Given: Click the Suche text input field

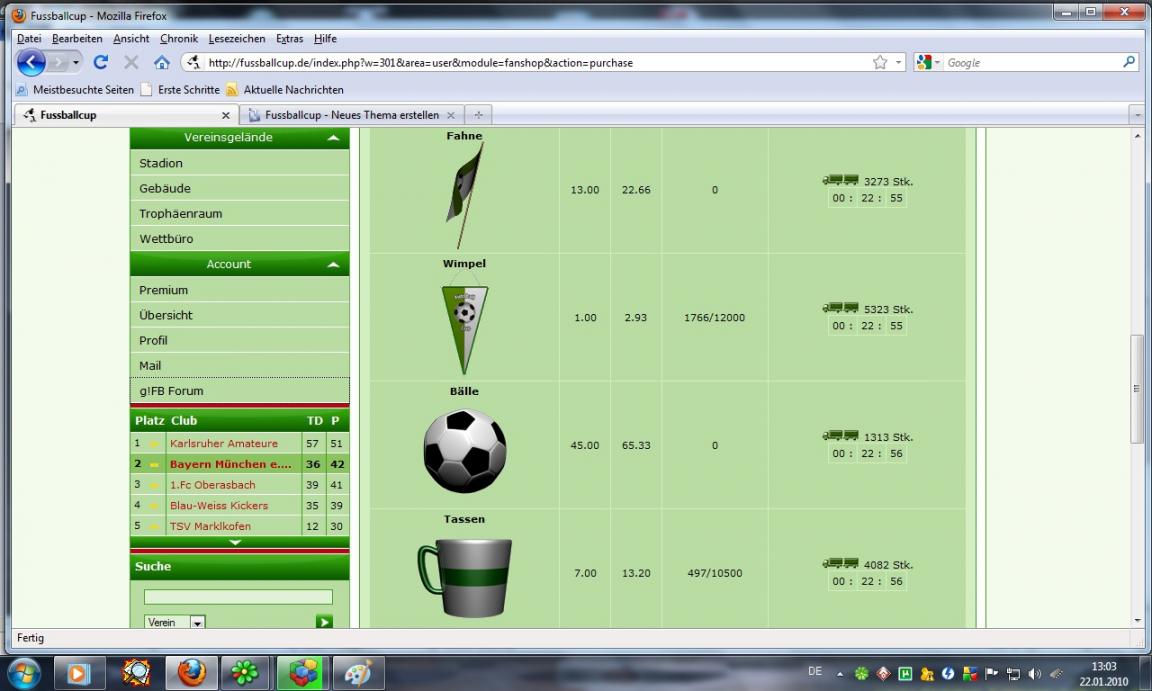Looking at the screenshot, I should point(238,597).
